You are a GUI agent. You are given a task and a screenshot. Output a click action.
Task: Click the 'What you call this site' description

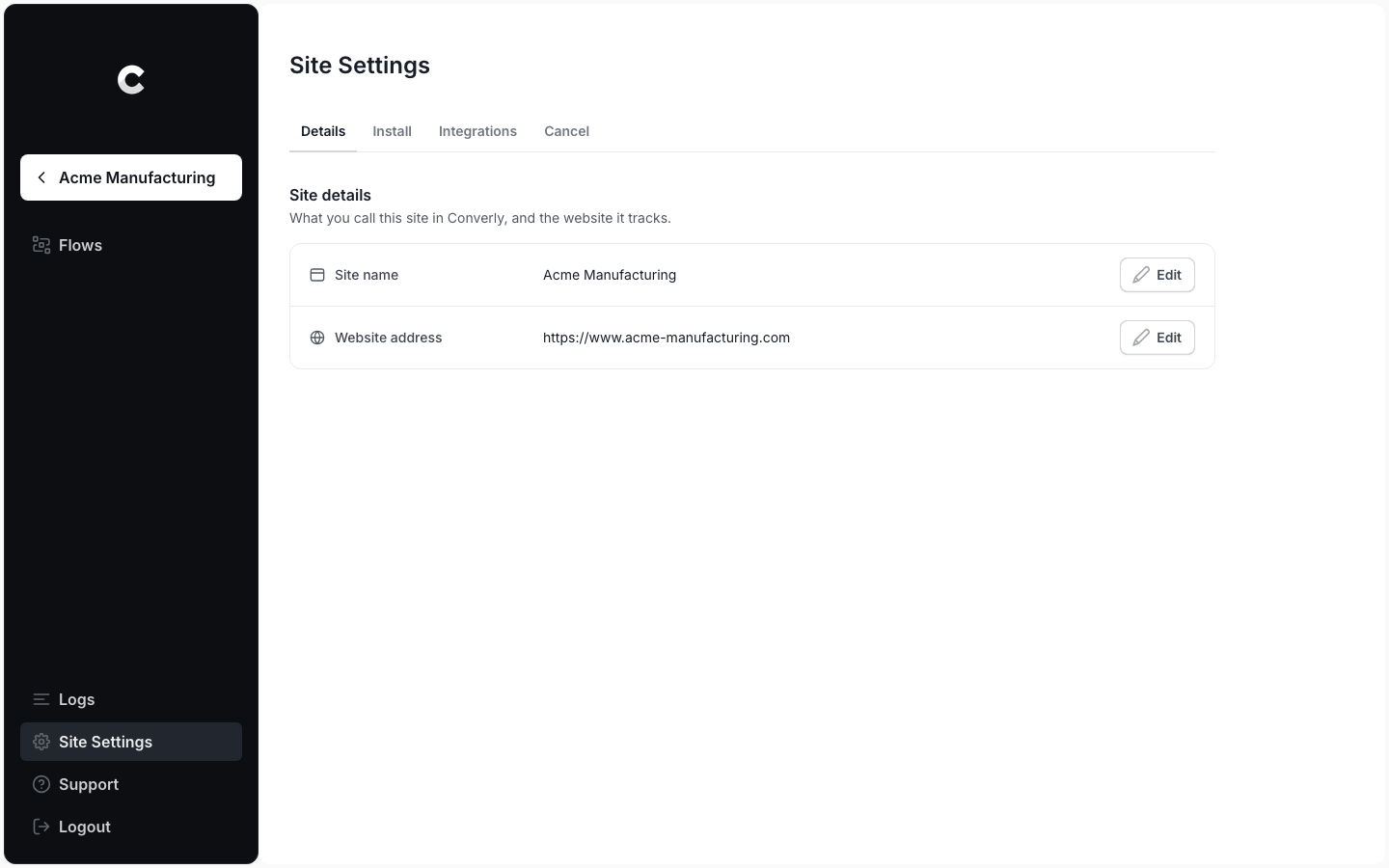pos(480,218)
